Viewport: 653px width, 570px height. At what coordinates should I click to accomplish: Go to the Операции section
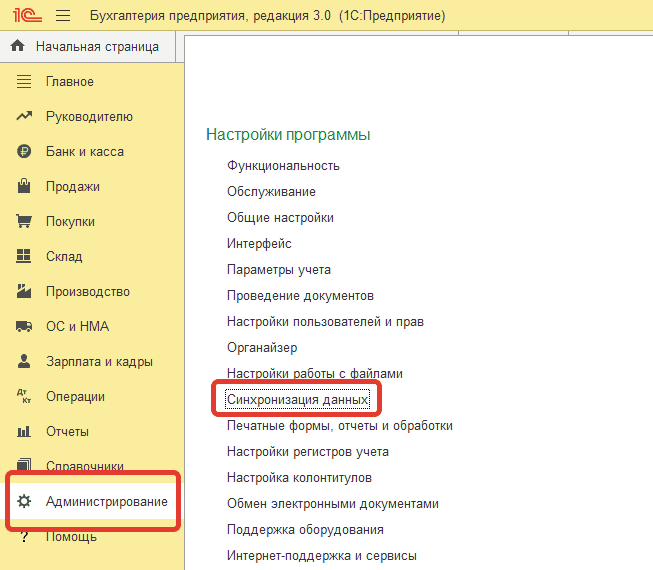point(75,396)
